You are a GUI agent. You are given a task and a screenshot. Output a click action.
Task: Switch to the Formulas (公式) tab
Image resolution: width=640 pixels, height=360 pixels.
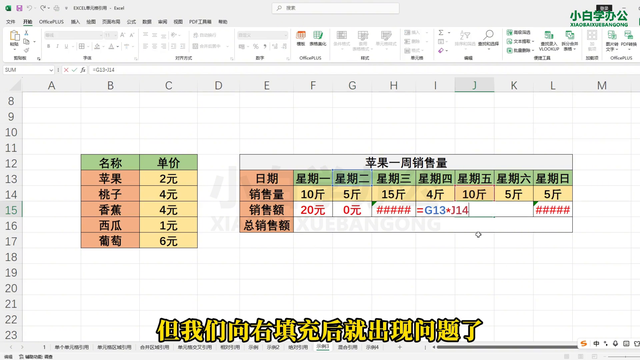click(x=131, y=22)
